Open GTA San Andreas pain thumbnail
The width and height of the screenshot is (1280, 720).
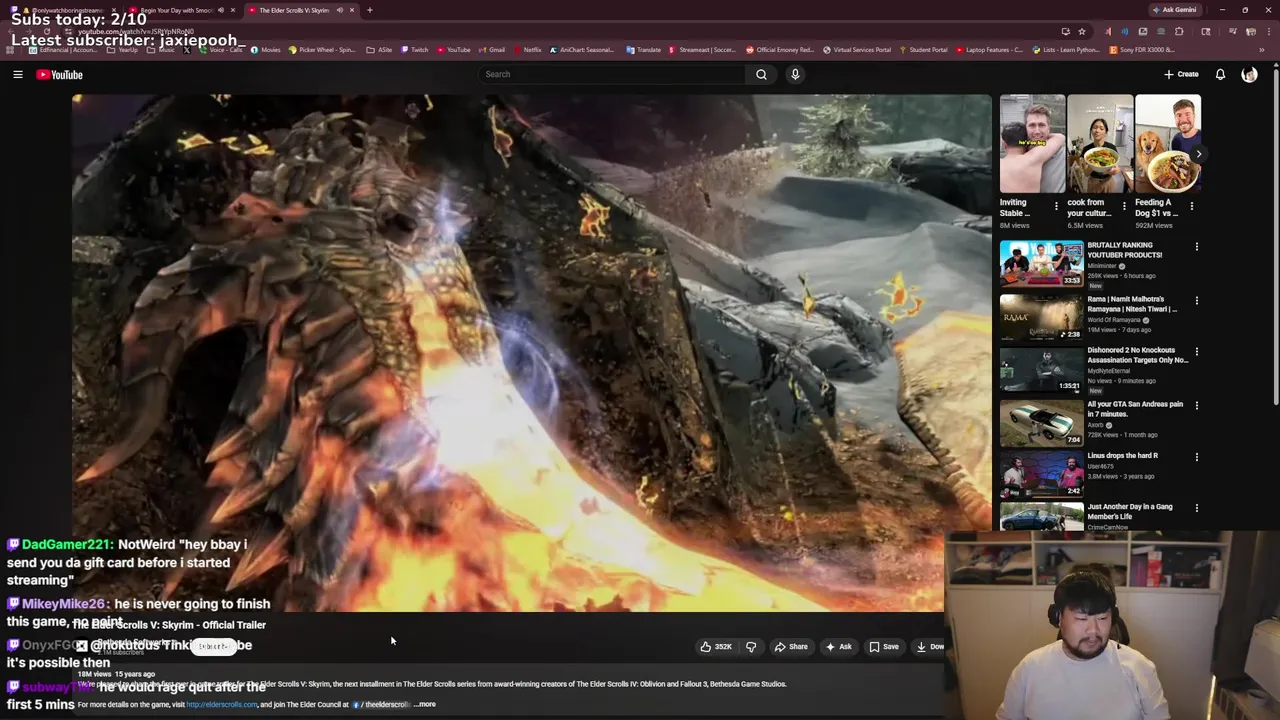click(x=1041, y=423)
